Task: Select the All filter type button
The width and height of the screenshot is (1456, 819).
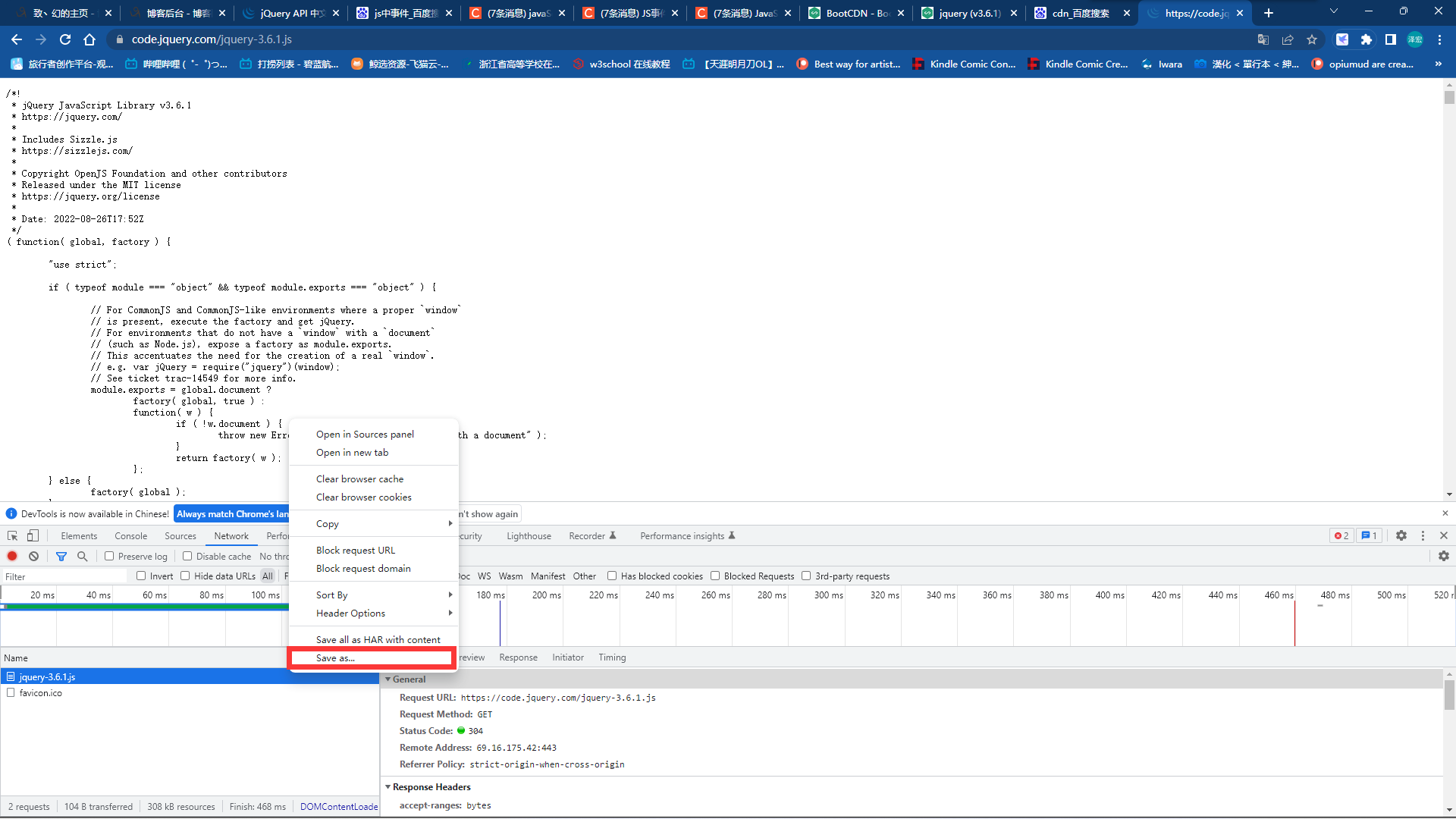Action: click(x=268, y=576)
